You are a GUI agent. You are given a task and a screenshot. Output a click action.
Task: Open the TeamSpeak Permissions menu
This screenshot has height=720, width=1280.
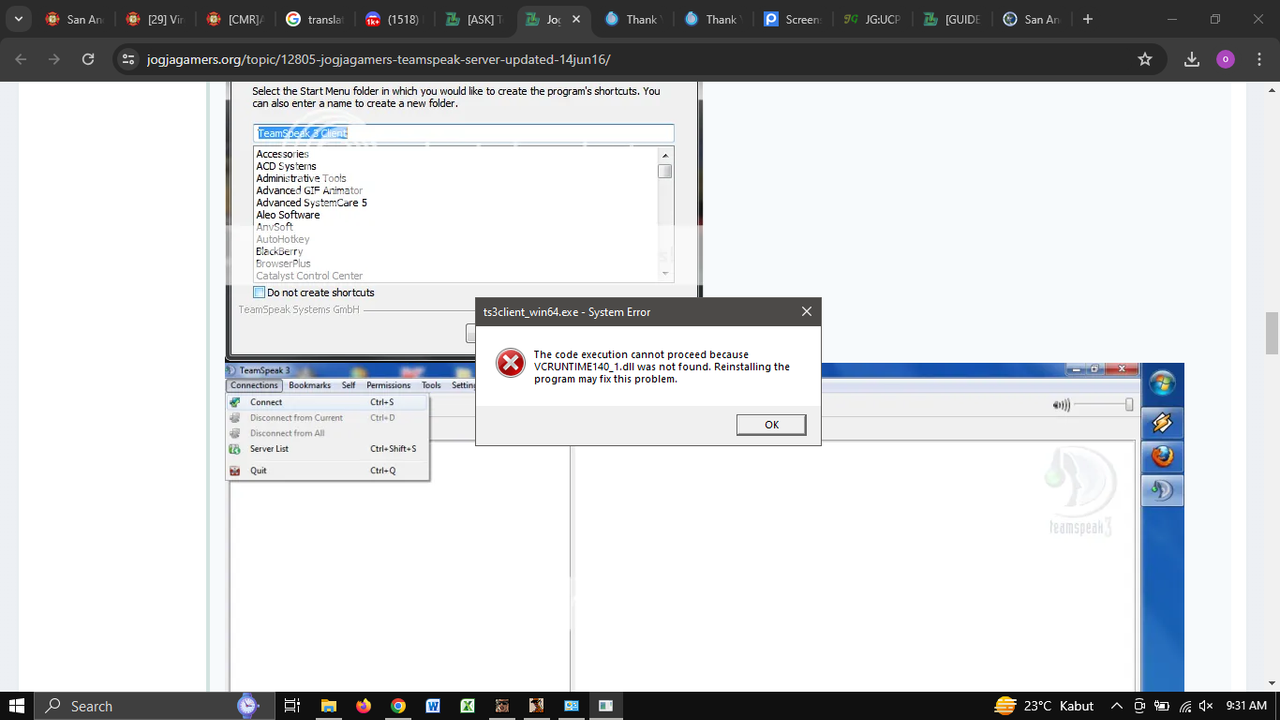coord(388,385)
